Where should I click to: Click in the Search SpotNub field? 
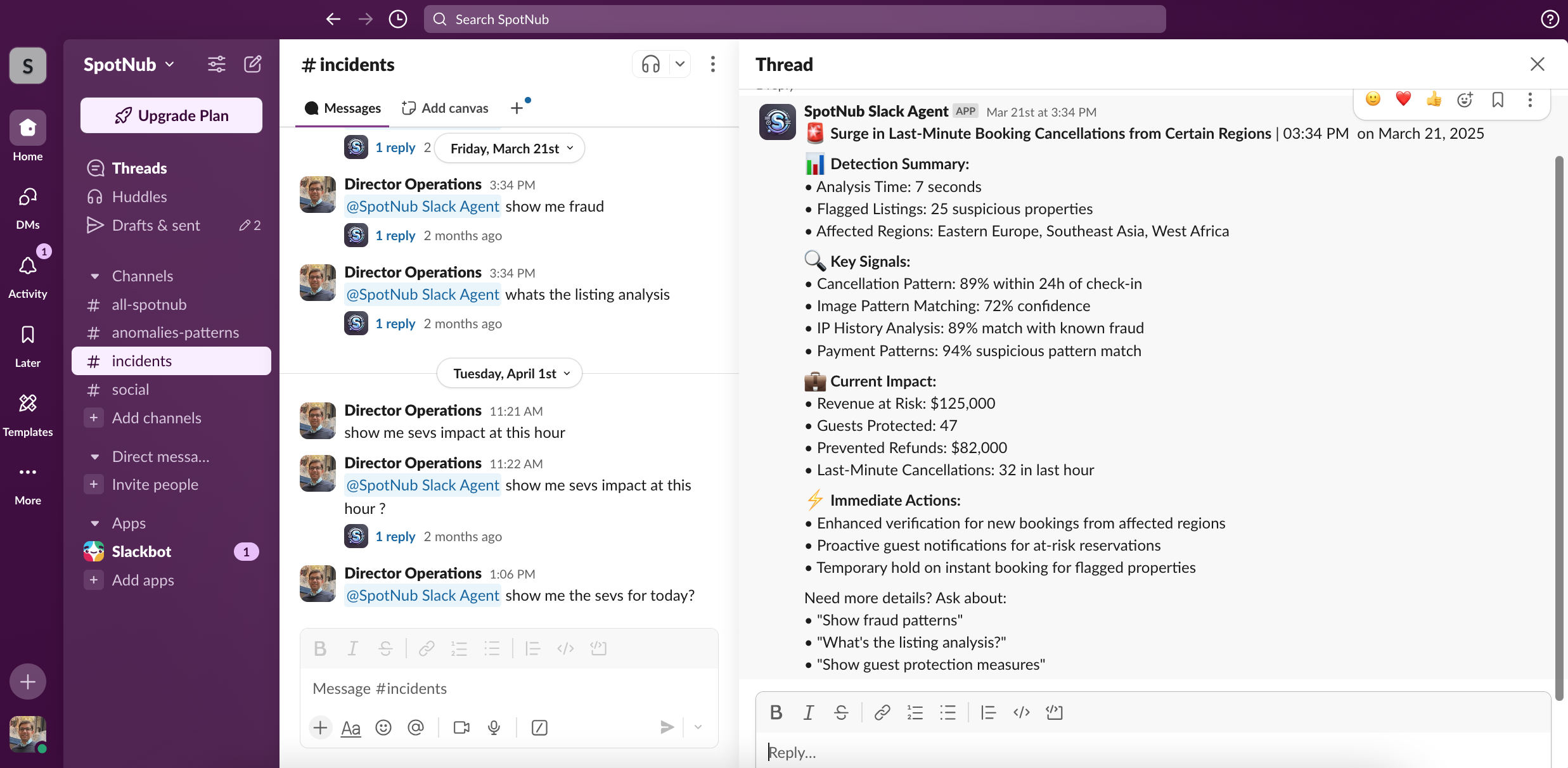(x=795, y=19)
